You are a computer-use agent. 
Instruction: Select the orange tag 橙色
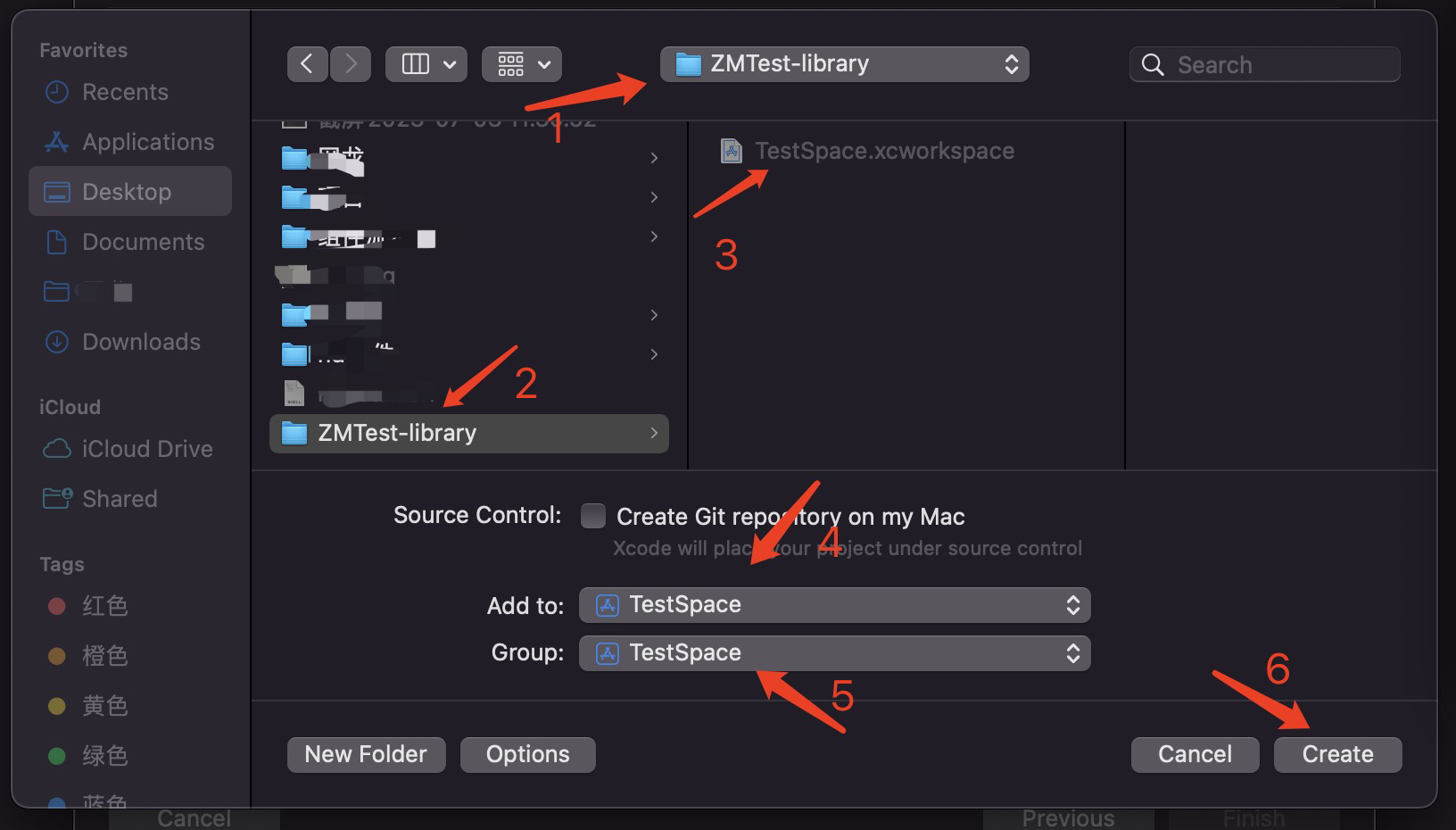point(104,656)
